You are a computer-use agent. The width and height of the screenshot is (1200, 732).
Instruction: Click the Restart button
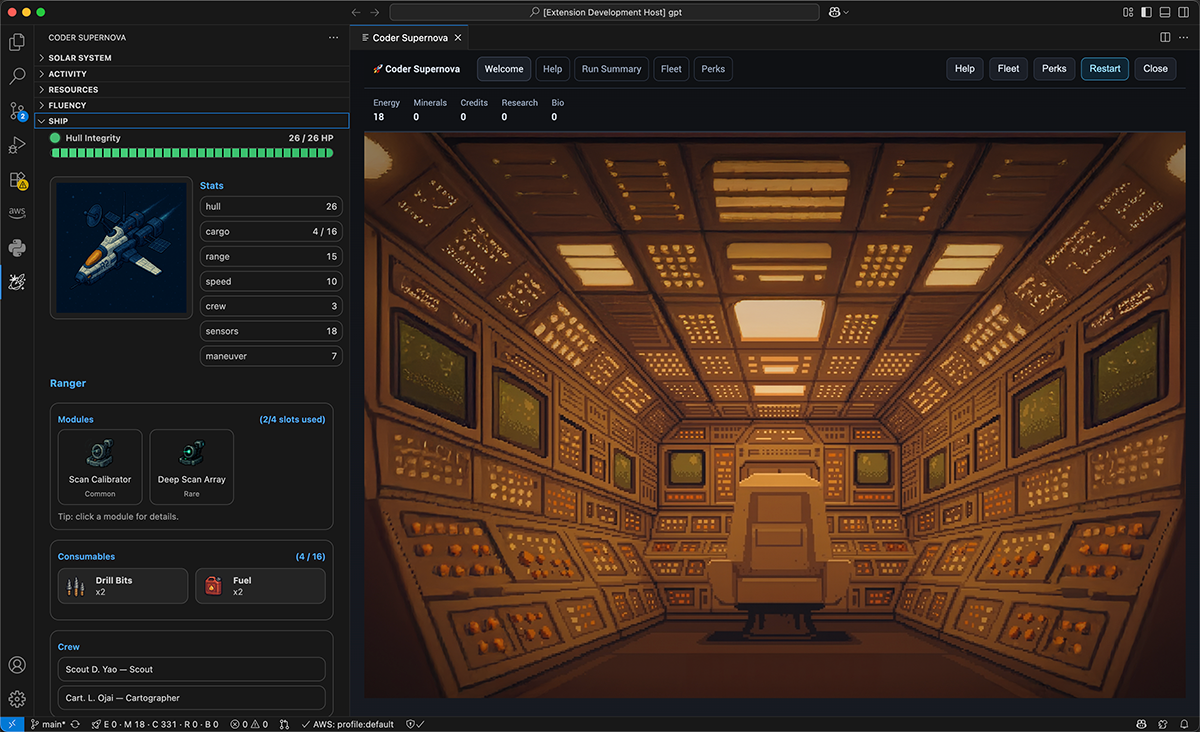[x=1105, y=69]
